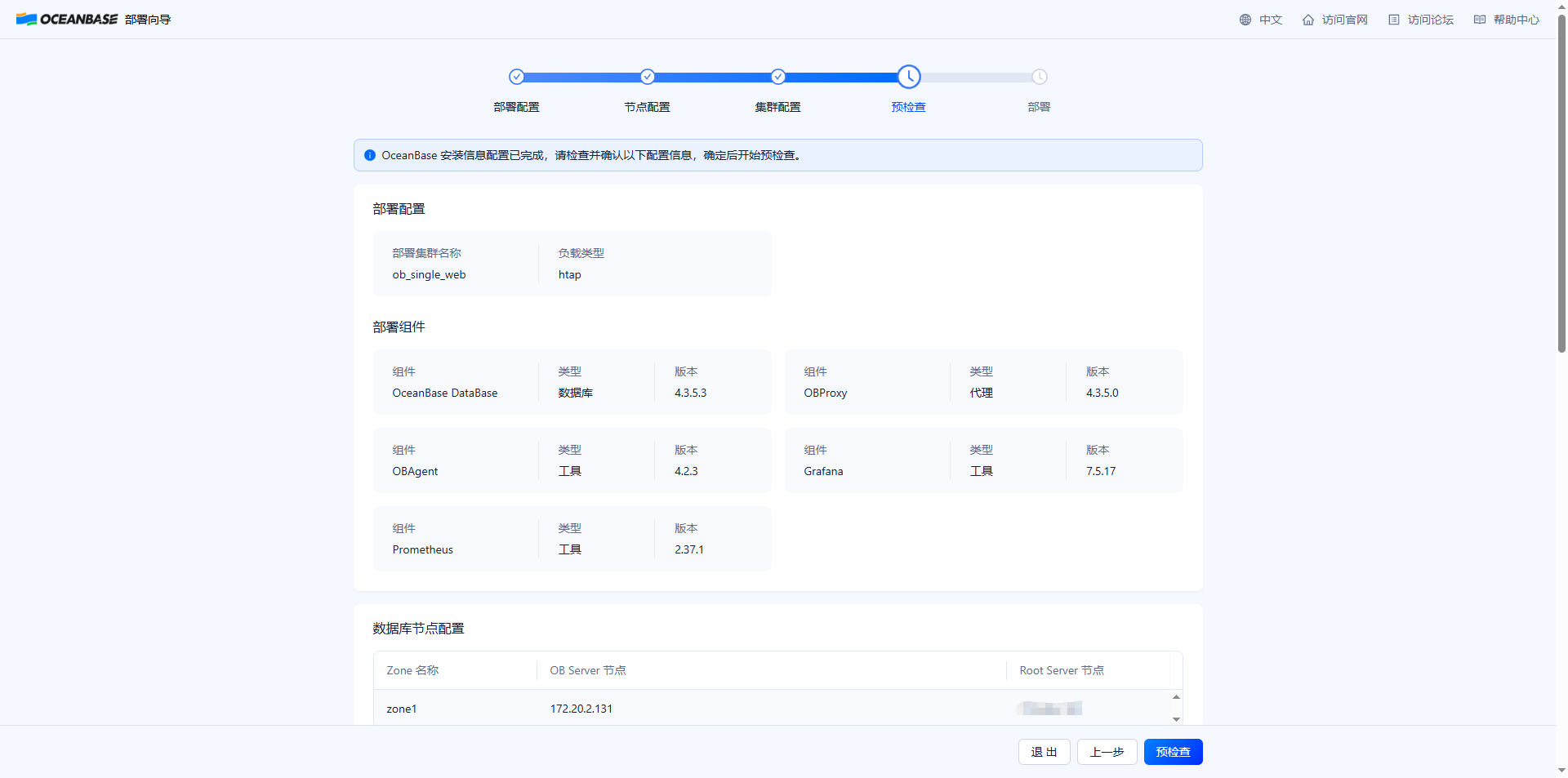Select the OBProxy version 4.3.5.0
Screen dimensions: 1568x778
click(x=1102, y=393)
